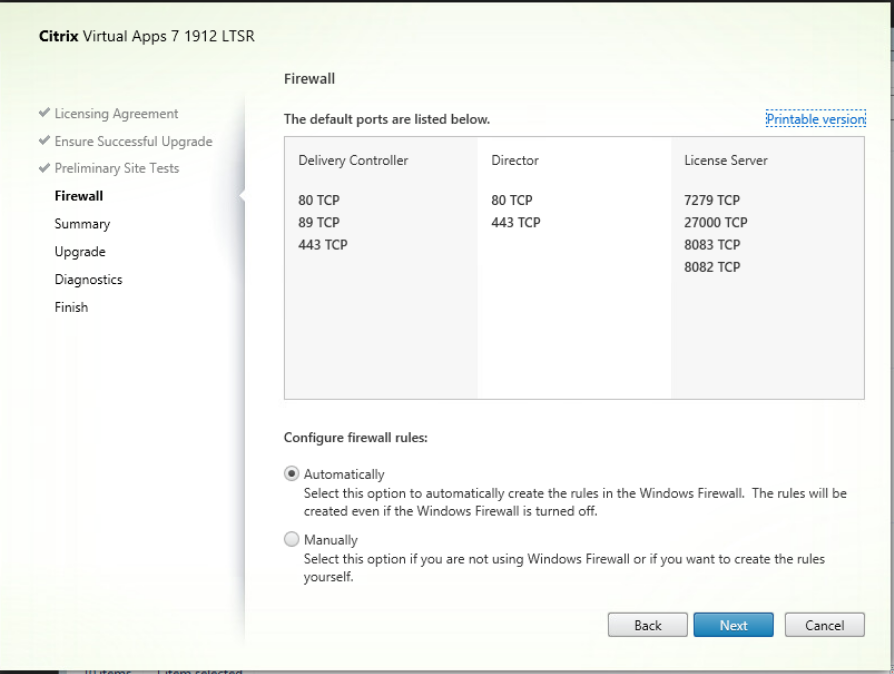Click the Preliminary Site Tests checkmark icon
This screenshot has width=894, height=674.
point(44,167)
